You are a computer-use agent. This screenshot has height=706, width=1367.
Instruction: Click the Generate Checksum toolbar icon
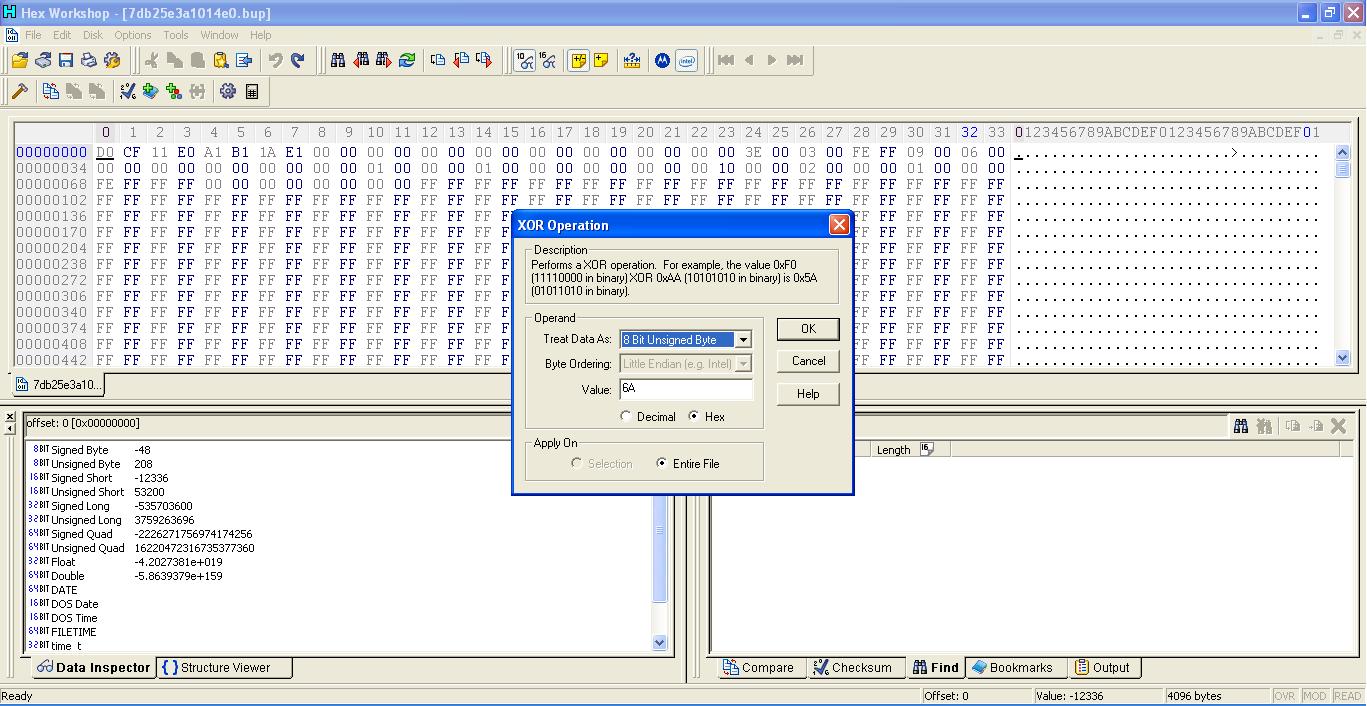(x=128, y=91)
